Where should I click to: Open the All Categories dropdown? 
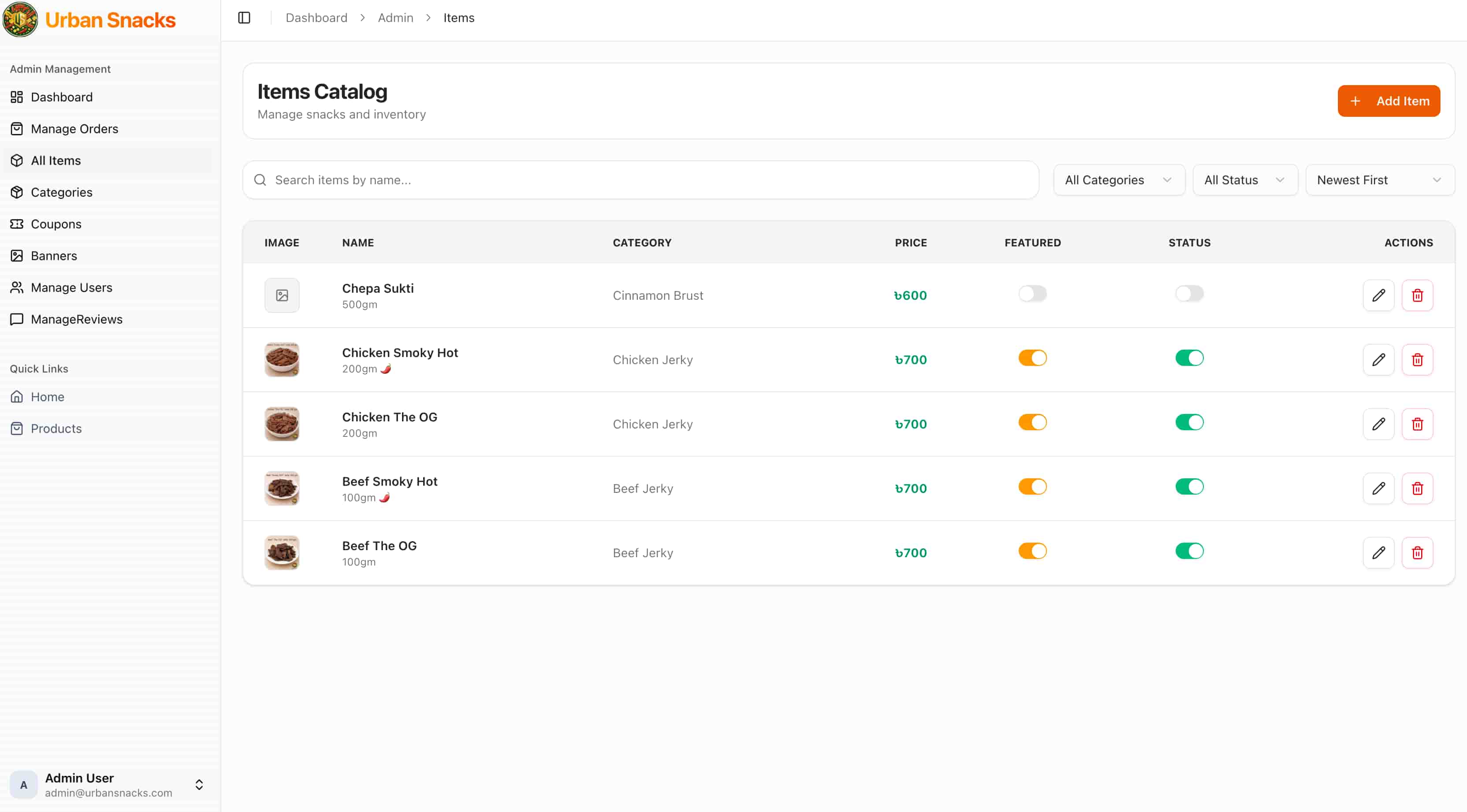1119,180
